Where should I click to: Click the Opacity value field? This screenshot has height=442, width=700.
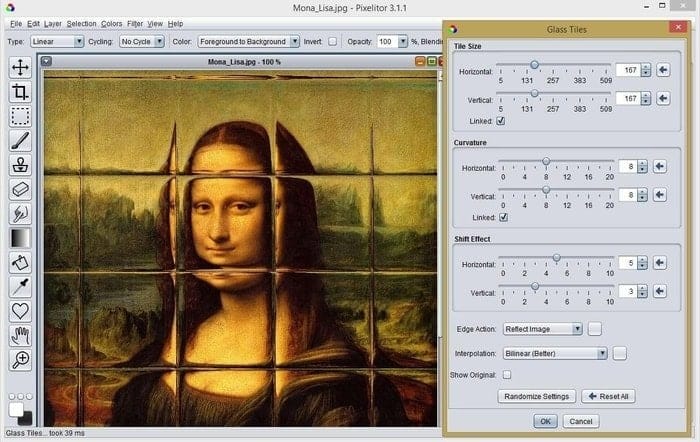tap(387, 42)
